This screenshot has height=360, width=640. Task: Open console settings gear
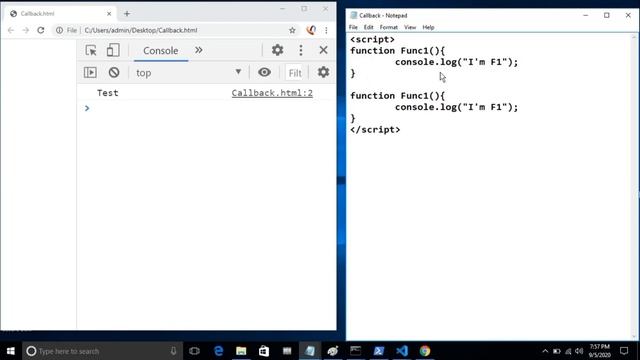tap(323, 72)
